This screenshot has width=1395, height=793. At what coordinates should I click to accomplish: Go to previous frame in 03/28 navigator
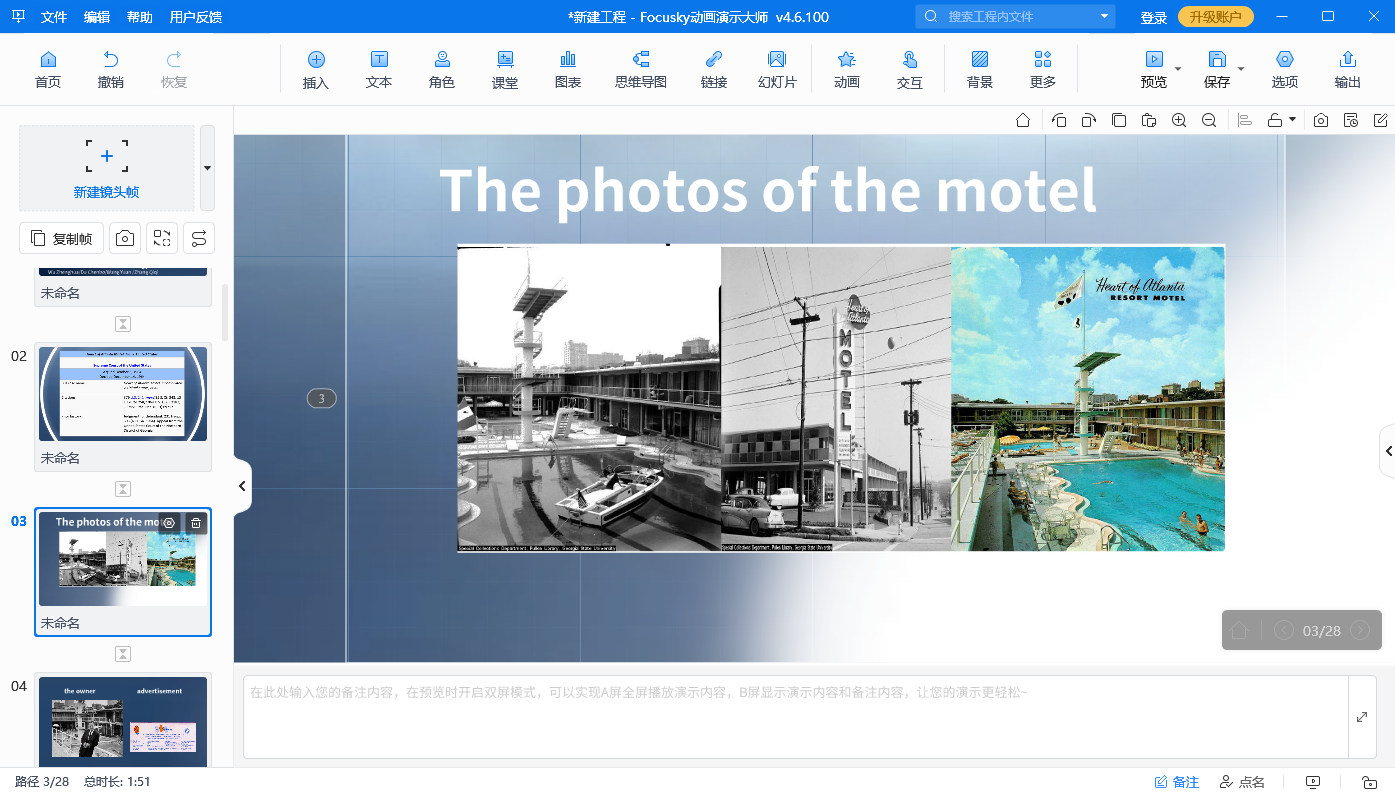tap(1284, 630)
